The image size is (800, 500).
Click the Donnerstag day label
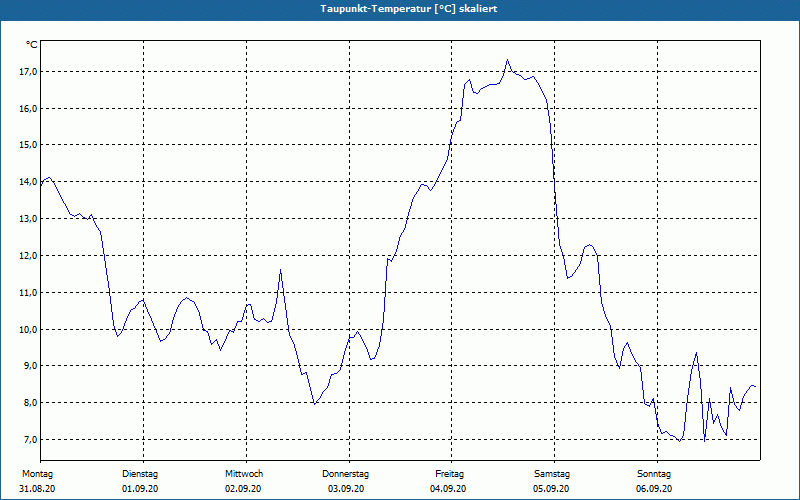click(x=345, y=474)
